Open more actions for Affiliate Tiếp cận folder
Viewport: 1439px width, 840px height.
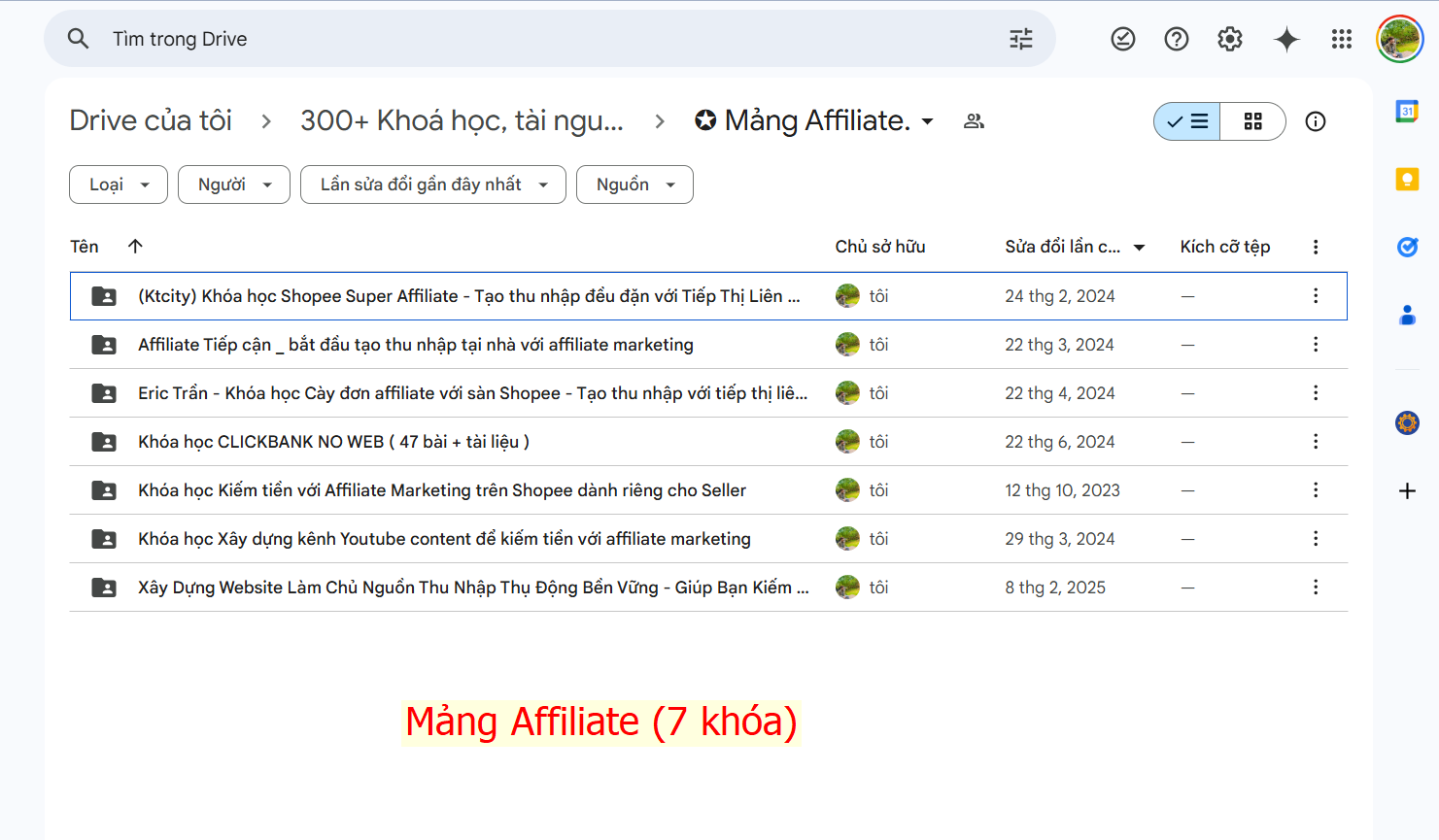pyautogui.click(x=1316, y=345)
